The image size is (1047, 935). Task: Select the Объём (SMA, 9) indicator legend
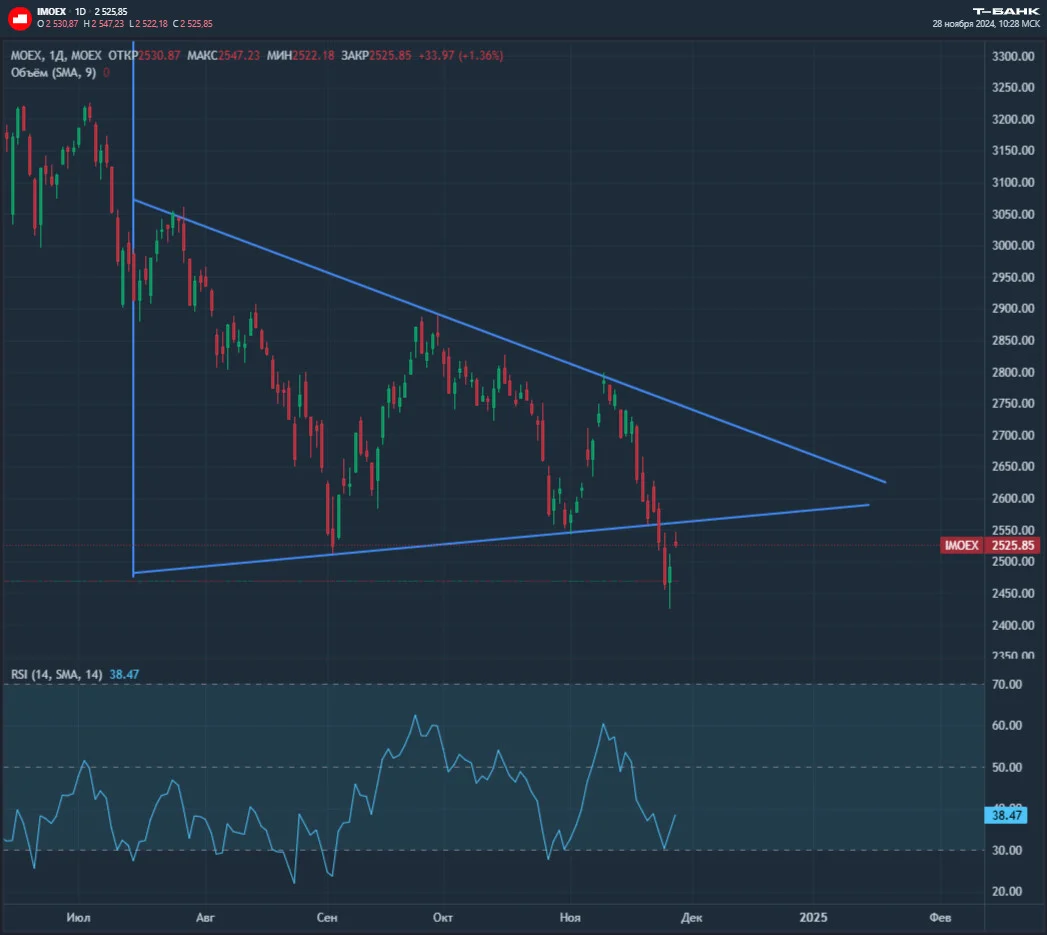tap(53, 73)
